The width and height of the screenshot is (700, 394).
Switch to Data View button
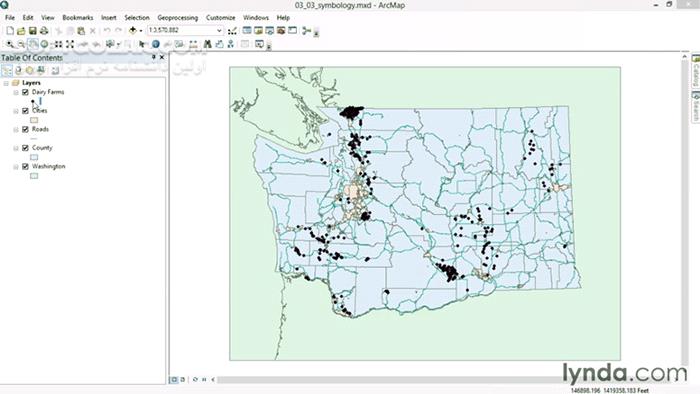174,380
